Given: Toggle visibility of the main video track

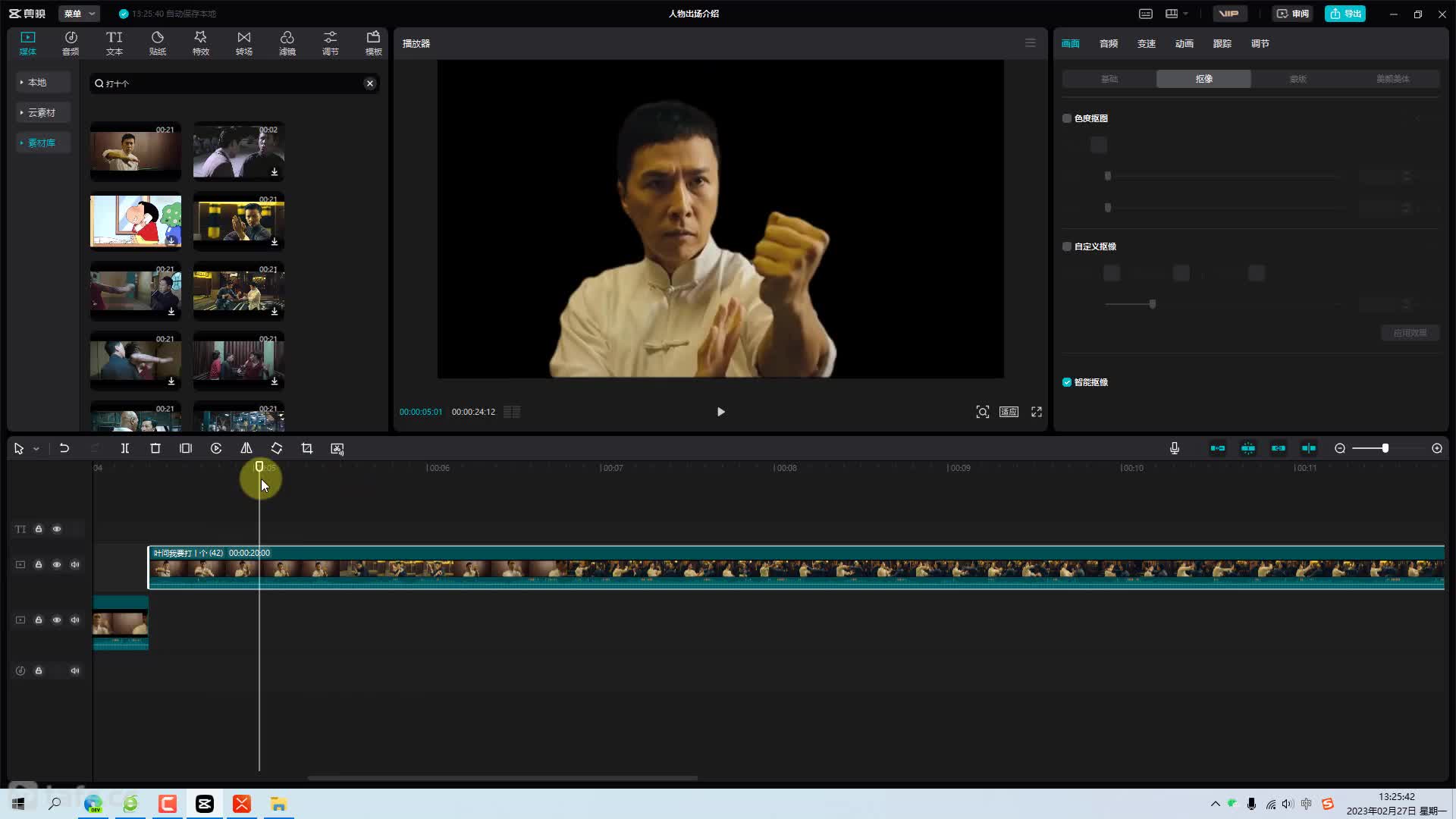Looking at the screenshot, I should (57, 565).
